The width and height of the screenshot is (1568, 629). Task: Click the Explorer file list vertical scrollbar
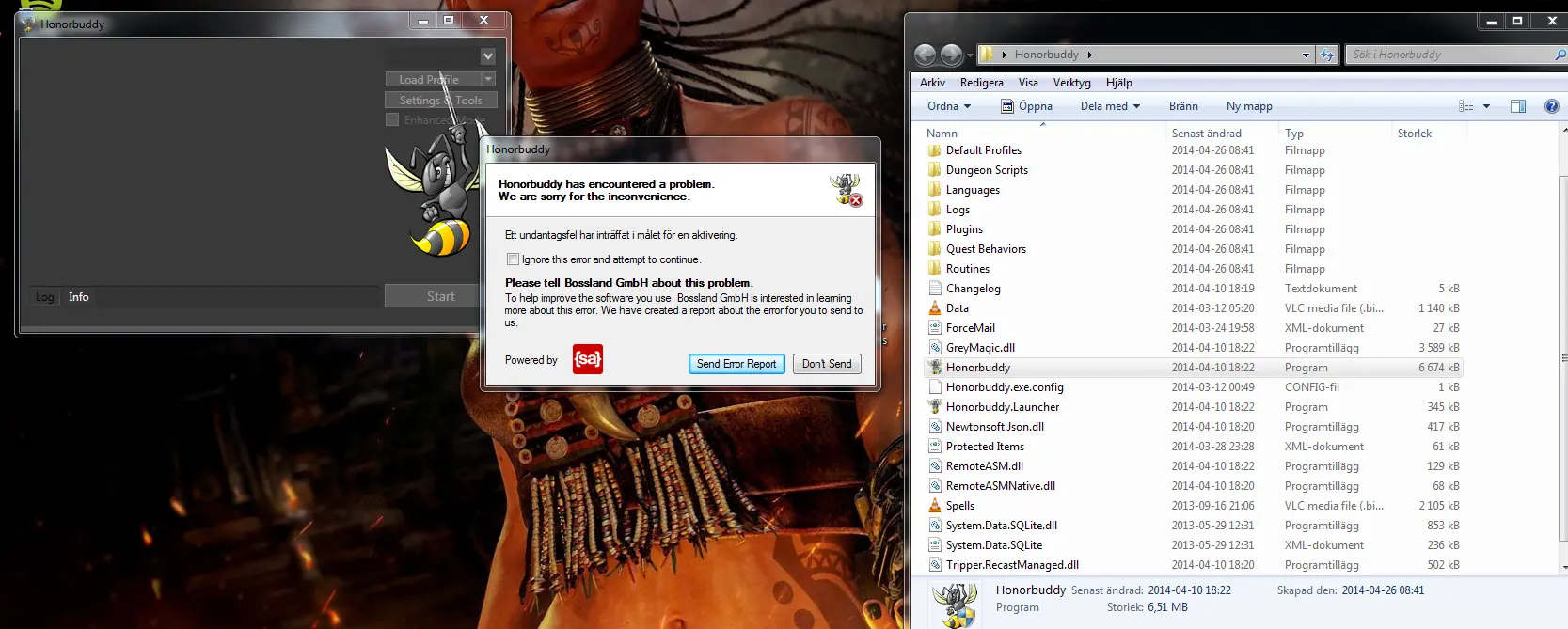[x=1563, y=358]
